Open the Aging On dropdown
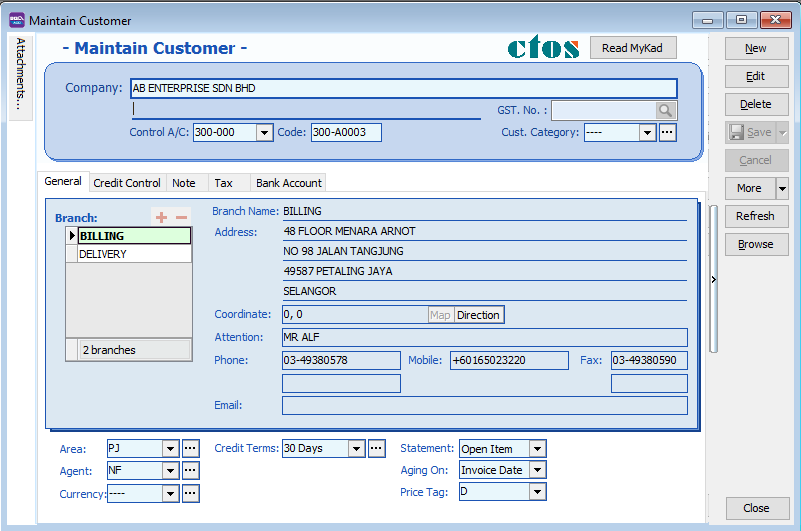 point(537,470)
